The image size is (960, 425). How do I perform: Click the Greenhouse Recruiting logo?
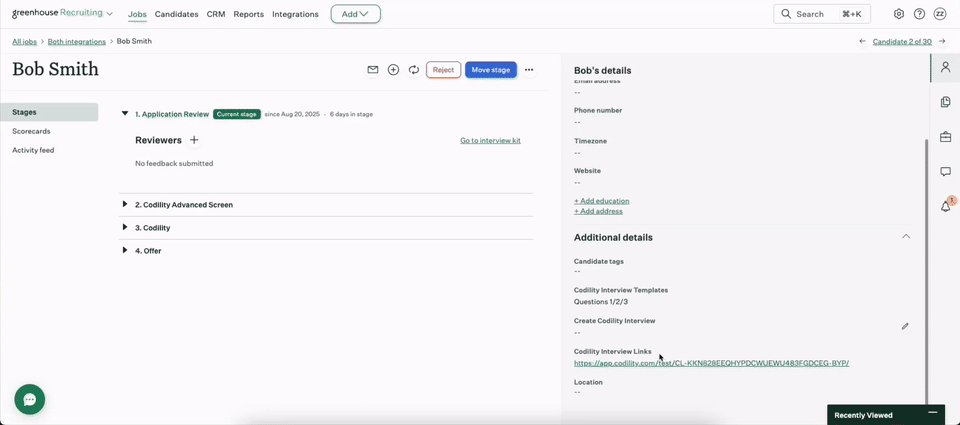[58, 13]
